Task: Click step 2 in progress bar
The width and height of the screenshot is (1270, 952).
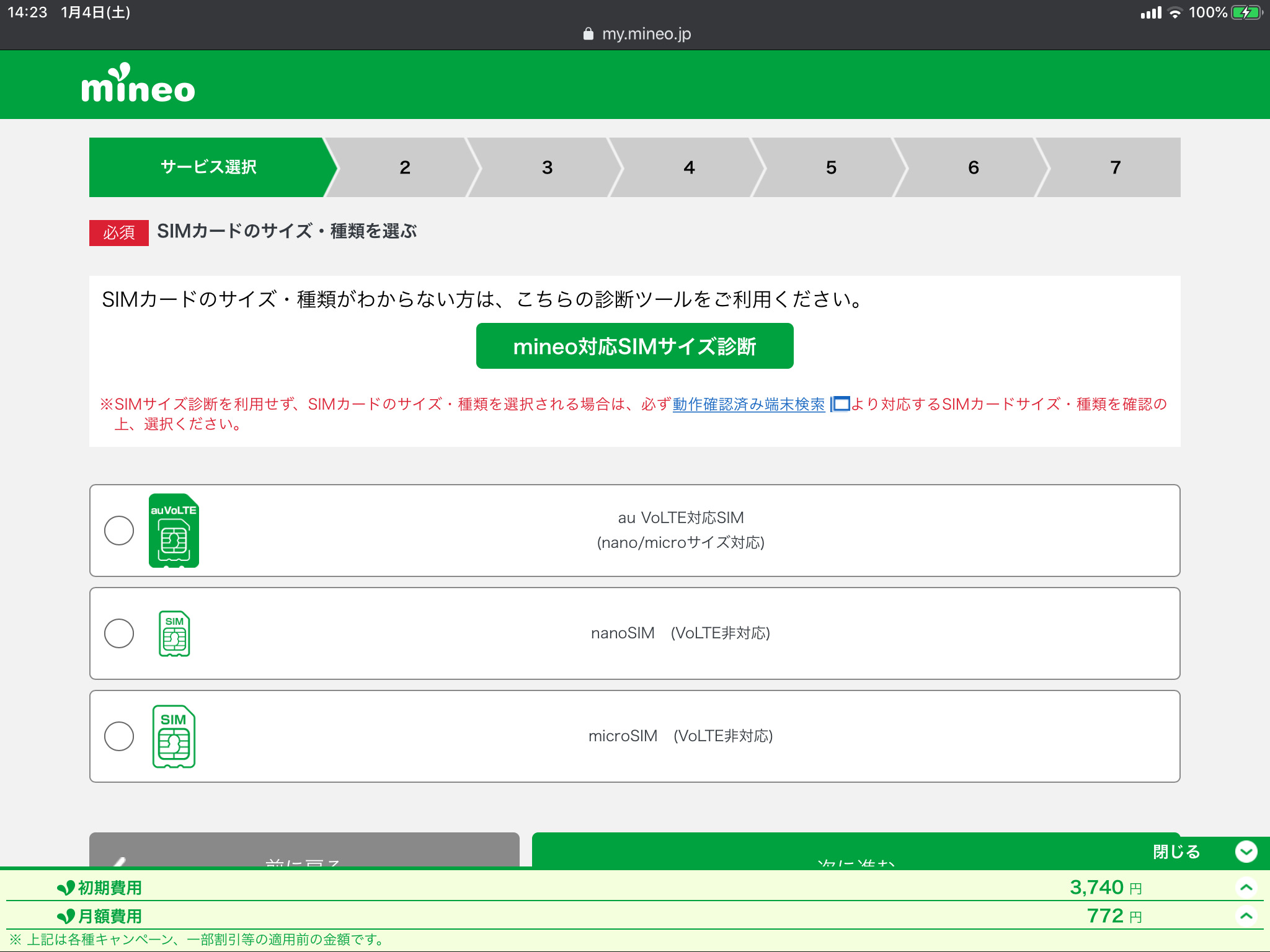Action: 404,167
